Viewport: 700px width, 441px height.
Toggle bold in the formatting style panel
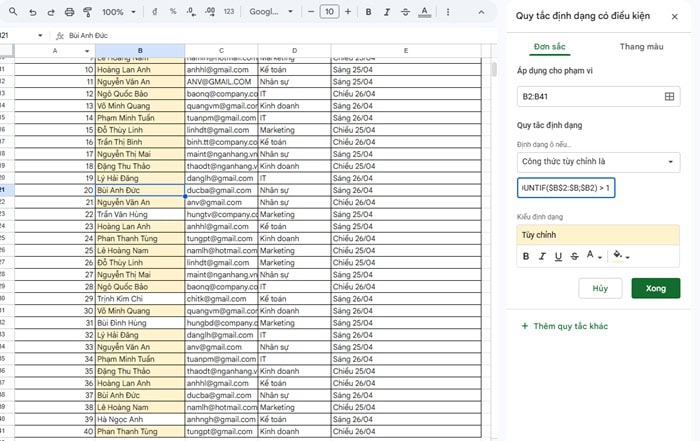(526, 256)
